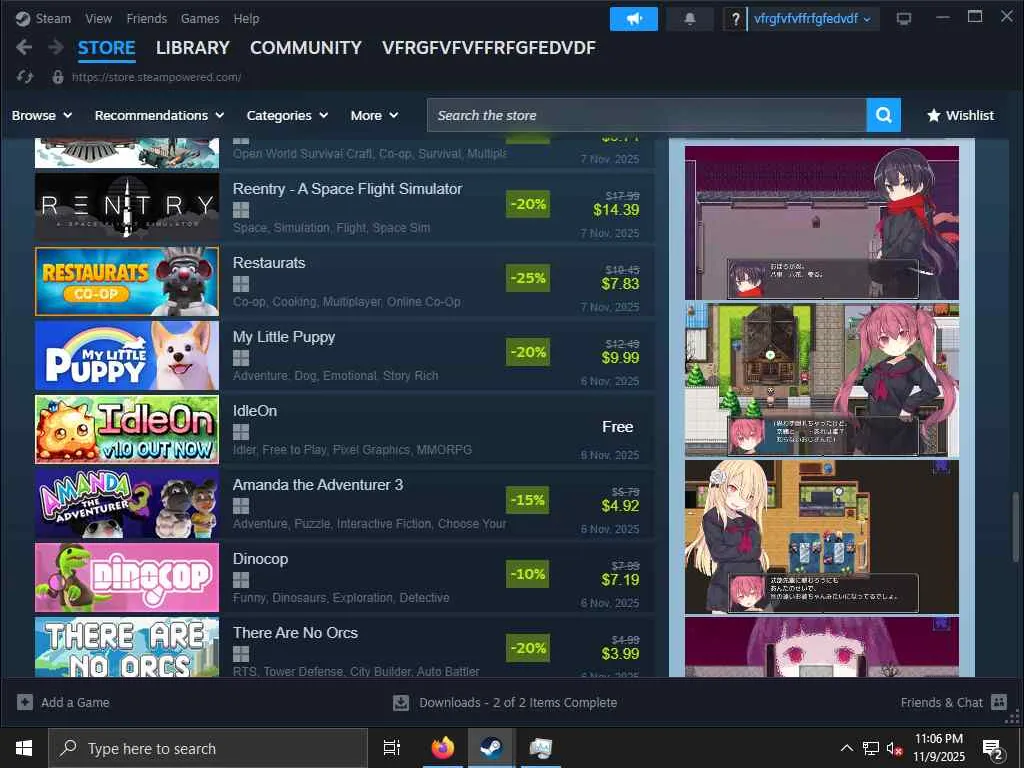Click the store page vertical scrollbar

coord(1016,526)
